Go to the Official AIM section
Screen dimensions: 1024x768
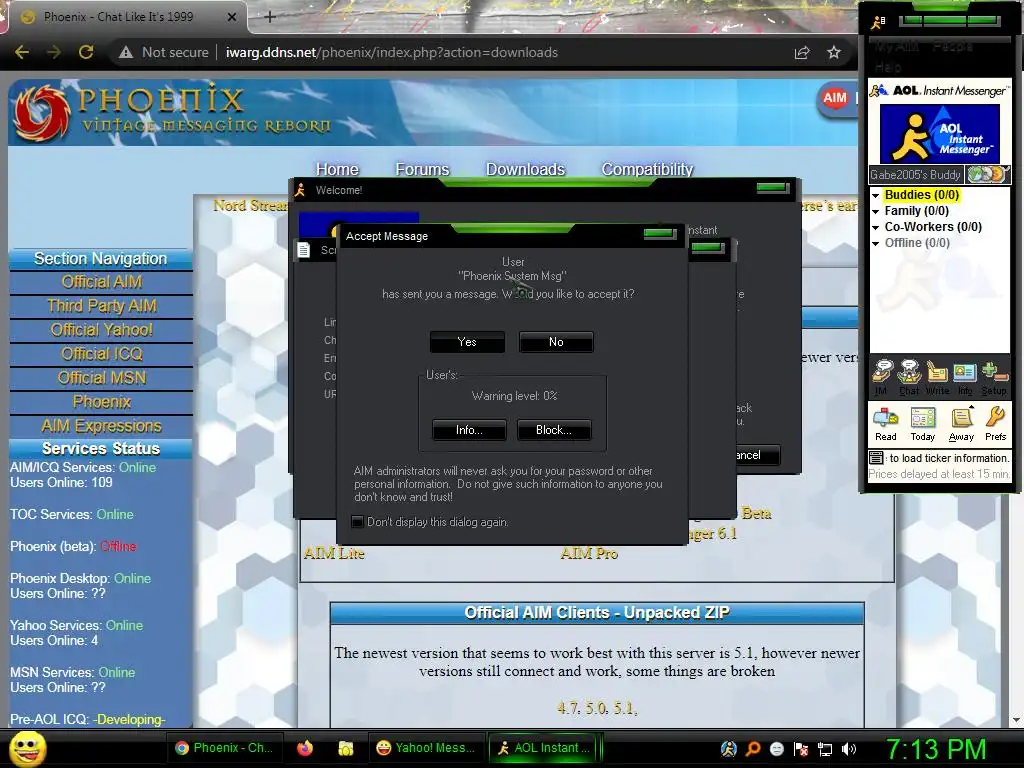101,282
